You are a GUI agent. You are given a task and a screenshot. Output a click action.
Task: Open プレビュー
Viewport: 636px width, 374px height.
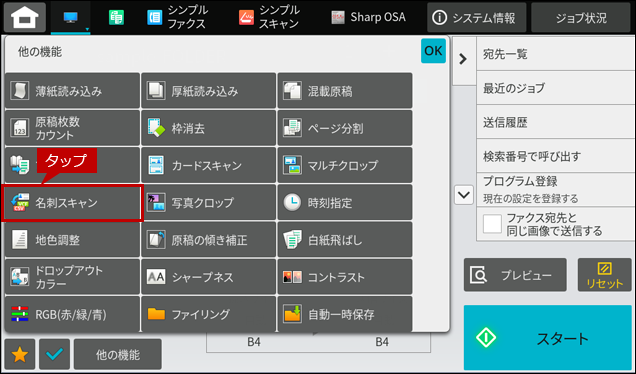515,275
